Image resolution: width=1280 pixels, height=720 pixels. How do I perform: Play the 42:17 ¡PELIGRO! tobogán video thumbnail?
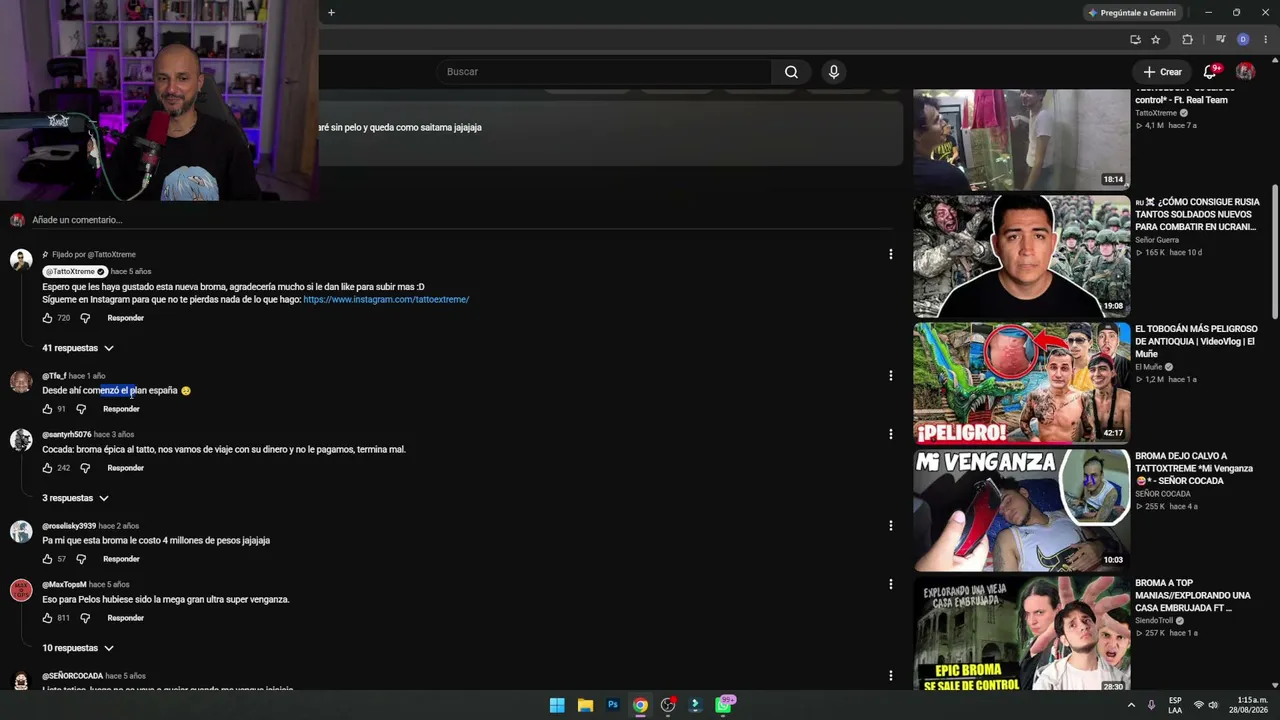1021,383
